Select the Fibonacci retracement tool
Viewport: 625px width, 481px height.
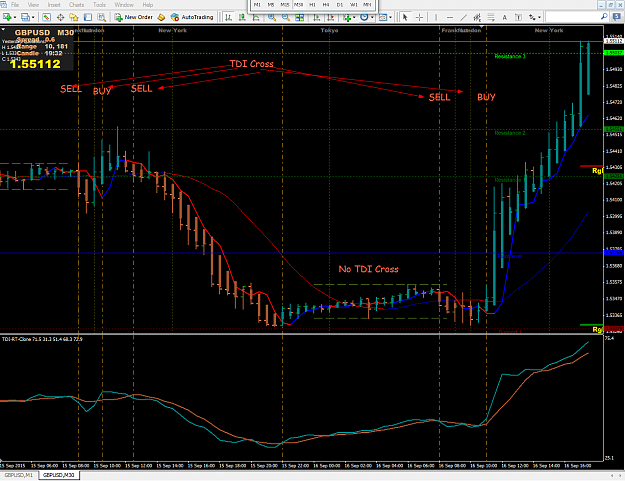[x=491, y=17]
